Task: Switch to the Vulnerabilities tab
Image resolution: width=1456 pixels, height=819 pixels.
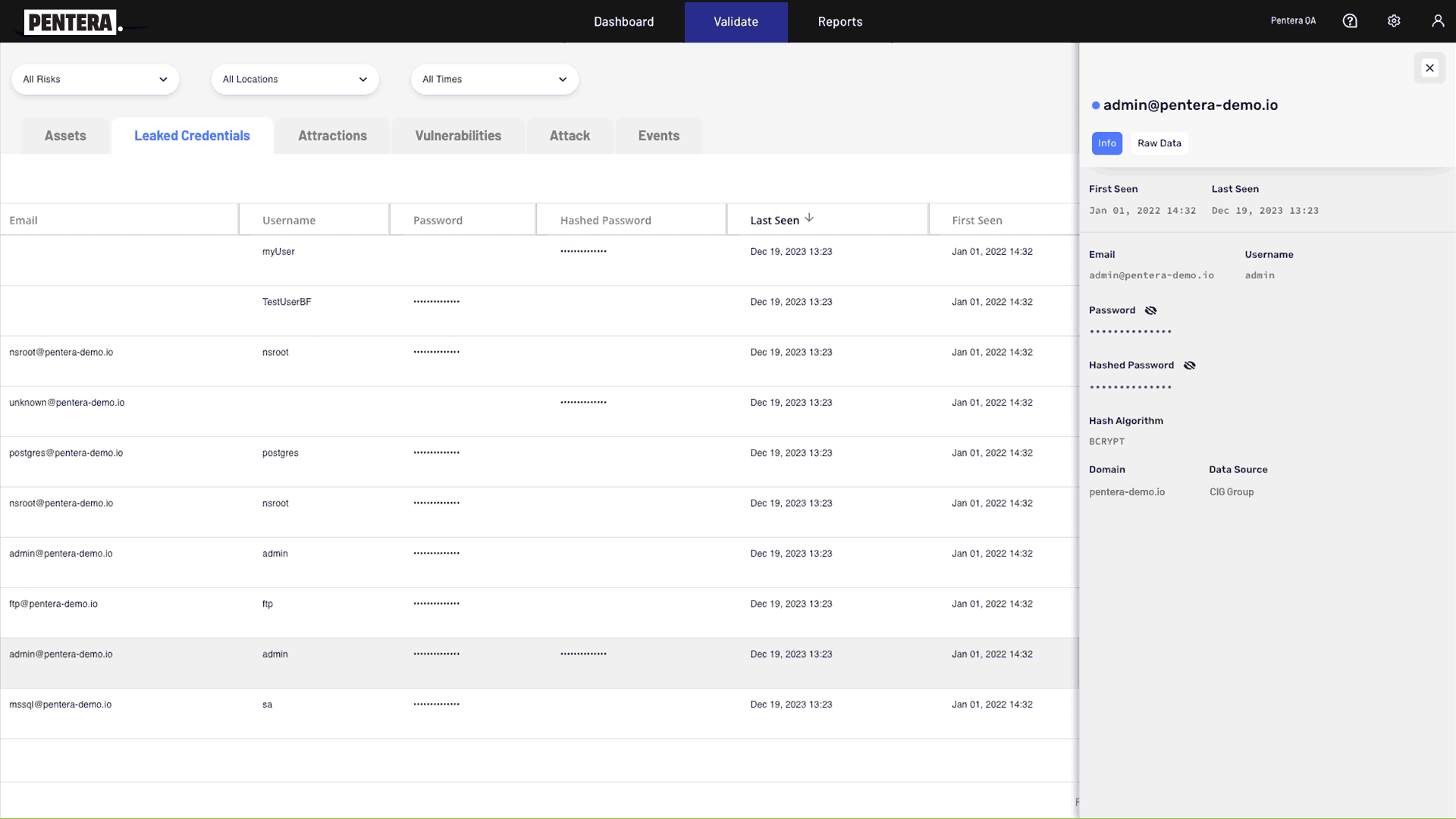Action: pyautogui.click(x=458, y=136)
